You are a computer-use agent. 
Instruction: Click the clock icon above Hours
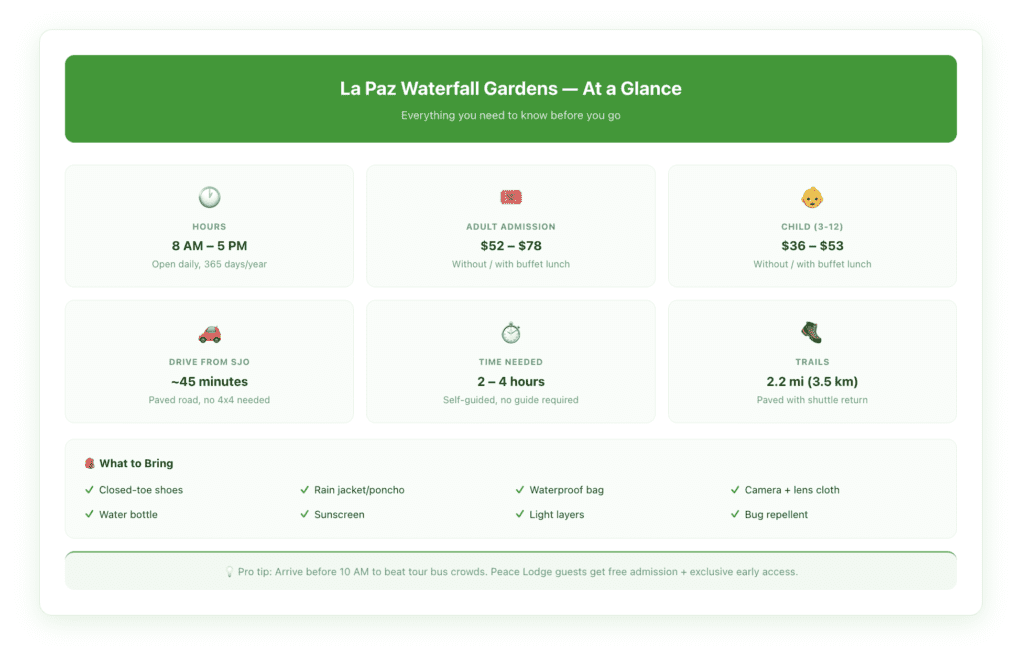point(209,196)
